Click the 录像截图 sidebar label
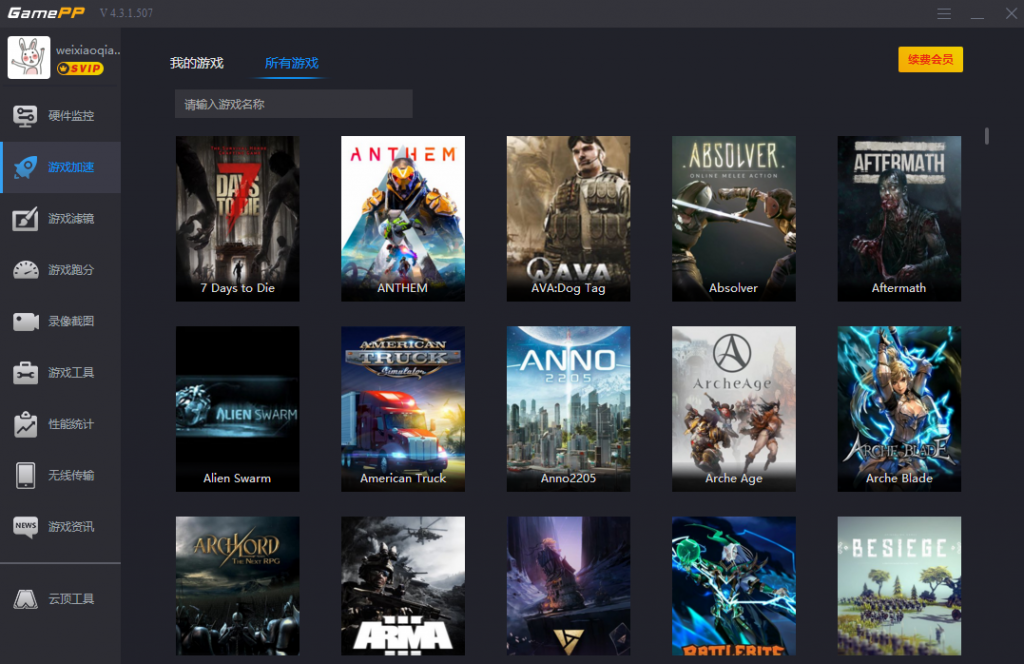Image resolution: width=1024 pixels, height=664 pixels. tap(71, 321)
